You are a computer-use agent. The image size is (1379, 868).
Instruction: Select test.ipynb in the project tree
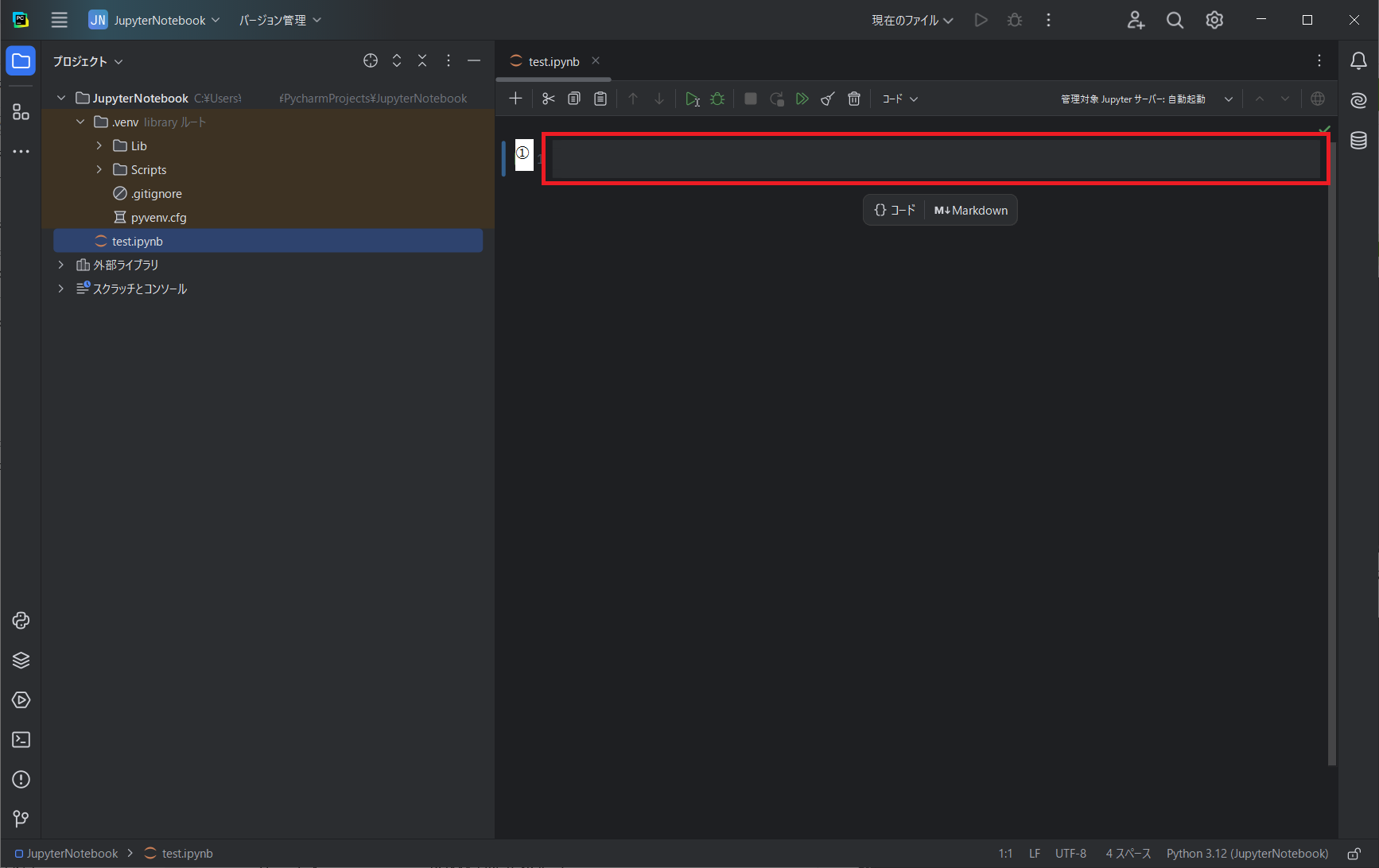268,241
